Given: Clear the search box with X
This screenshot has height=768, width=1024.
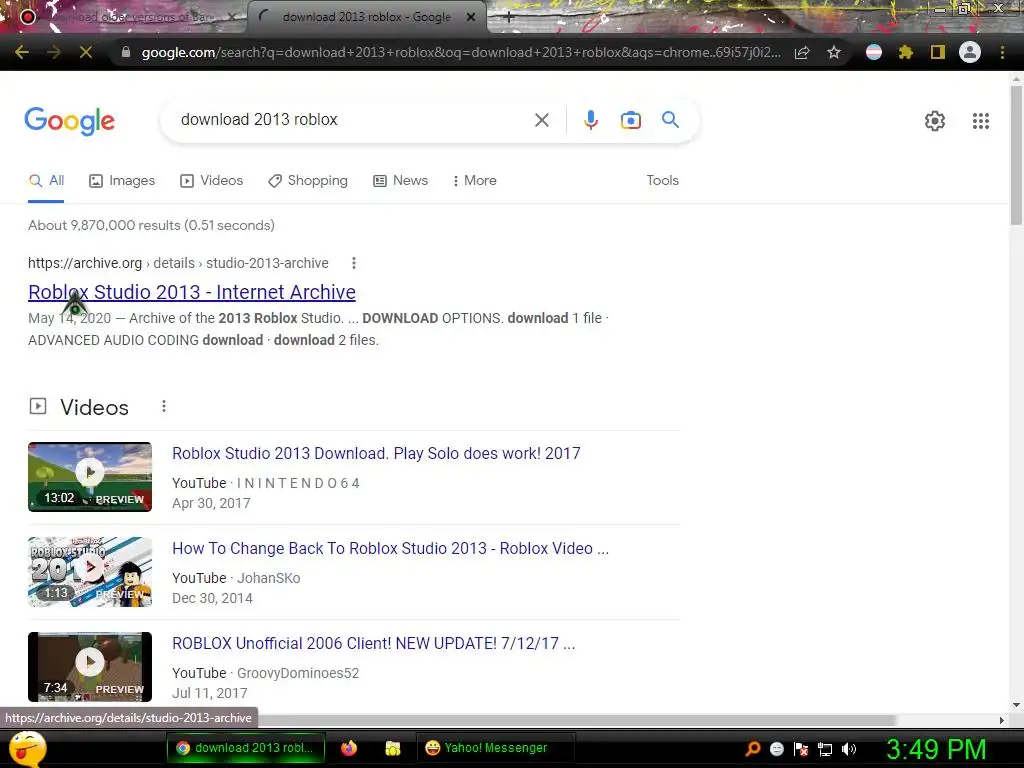Looking at the screenshot, I should 541,120.
